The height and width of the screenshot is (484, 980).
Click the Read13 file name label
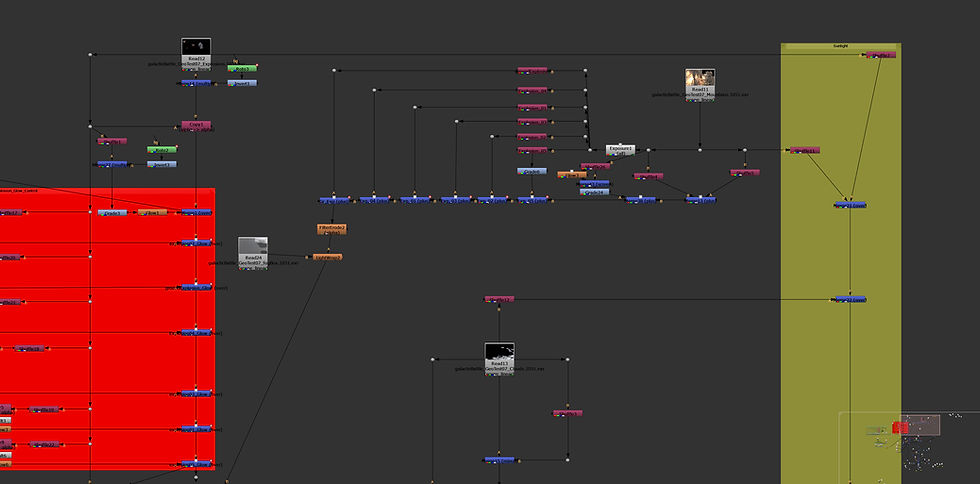coord(499,369)
